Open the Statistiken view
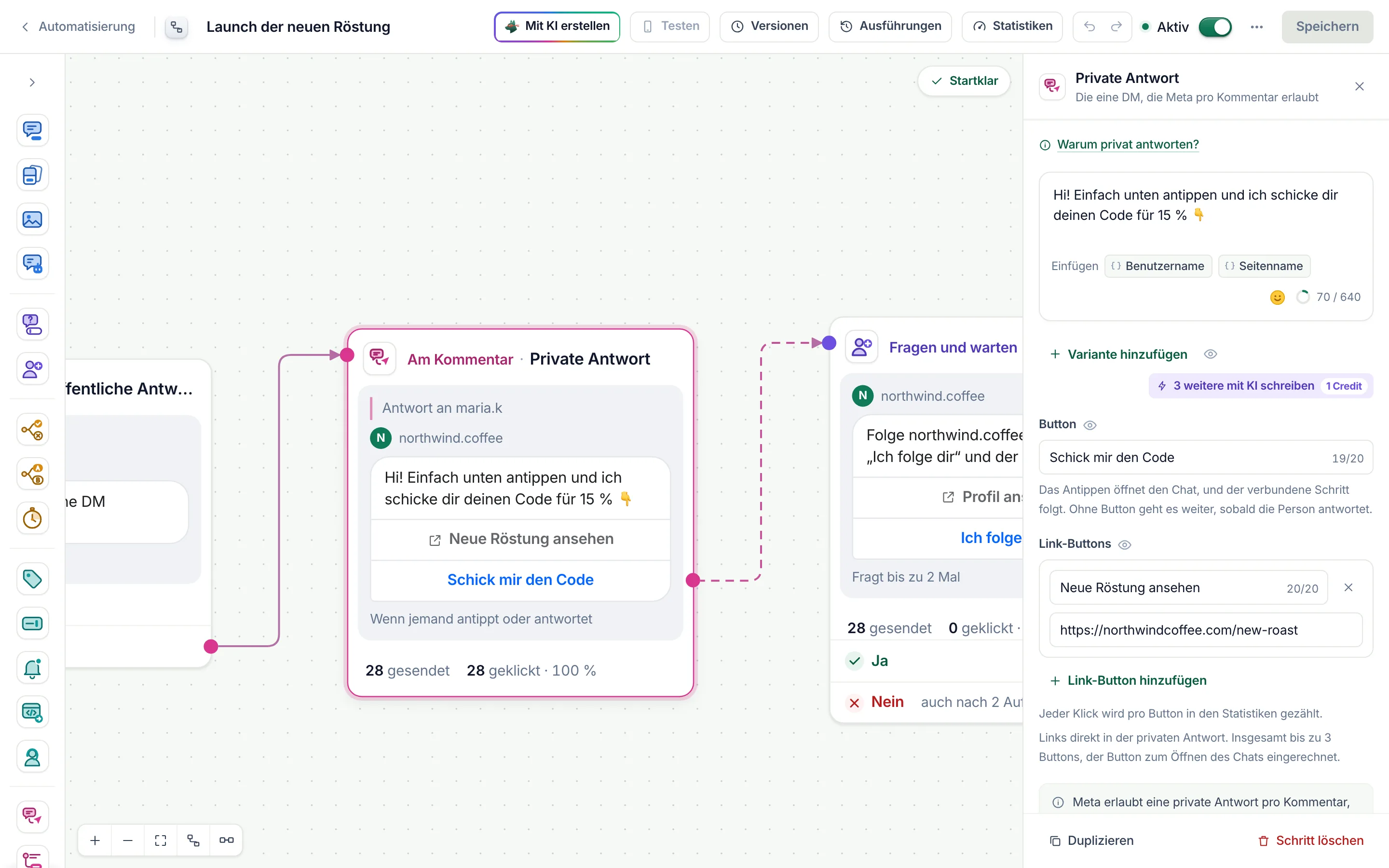Viewport: 1389px width, 868px height. (x=1012, y=27)
